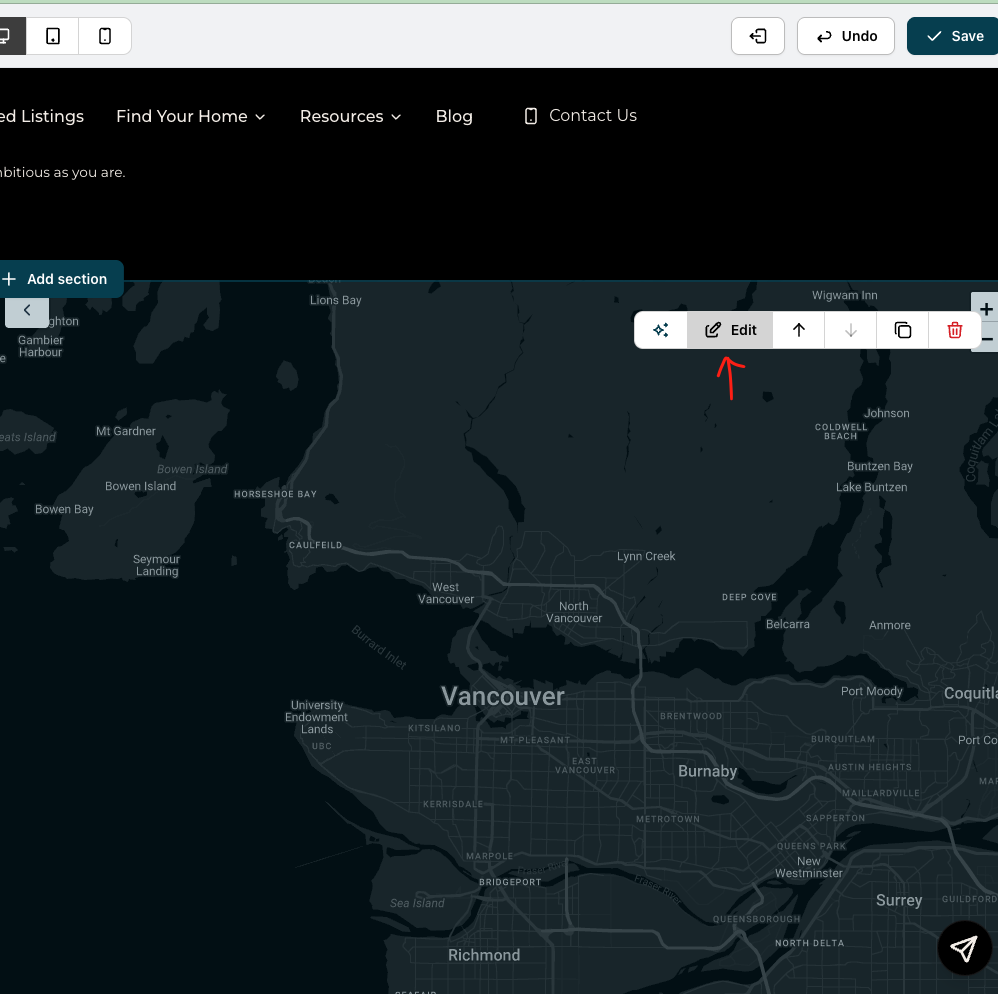Click the Metrotown map label
The image size is (998, 994).
click(668, 819)
